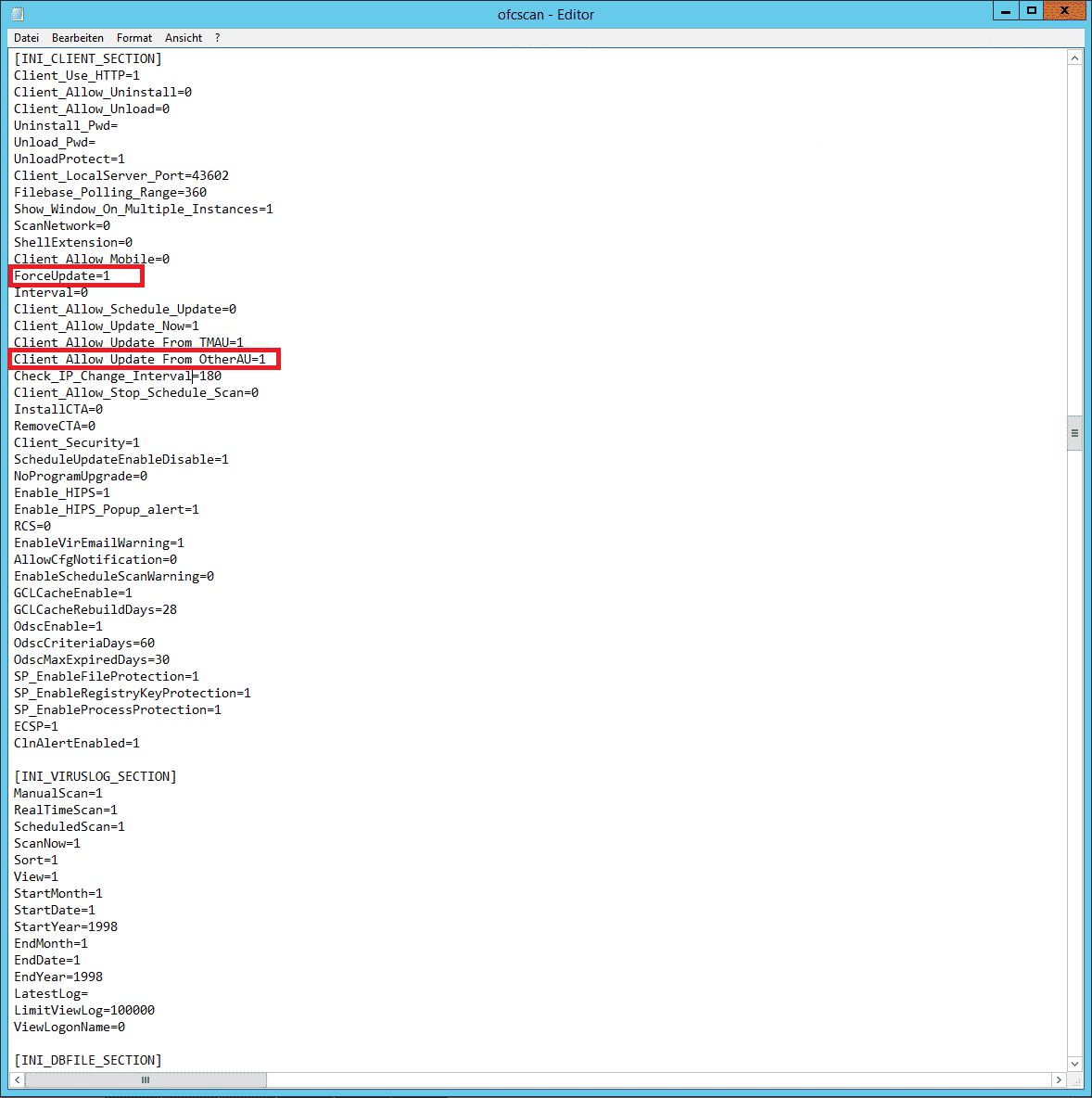Click the Client_Allow_Update_From_OtherAU=1 line
Viewport: 1092px width, 1098px height.
tap(139, 359)
